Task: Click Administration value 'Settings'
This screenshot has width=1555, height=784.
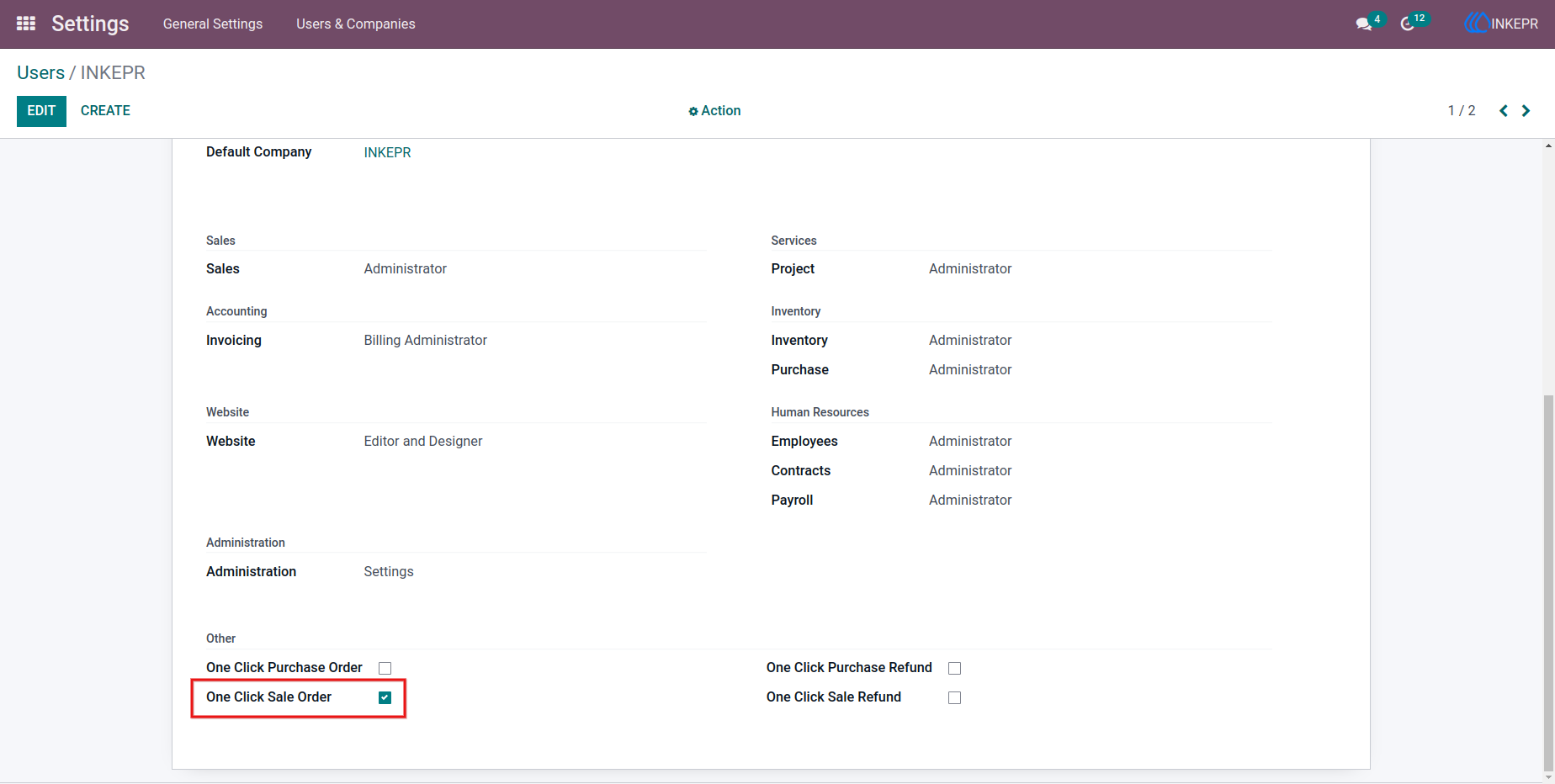Action: coord(388,572)
